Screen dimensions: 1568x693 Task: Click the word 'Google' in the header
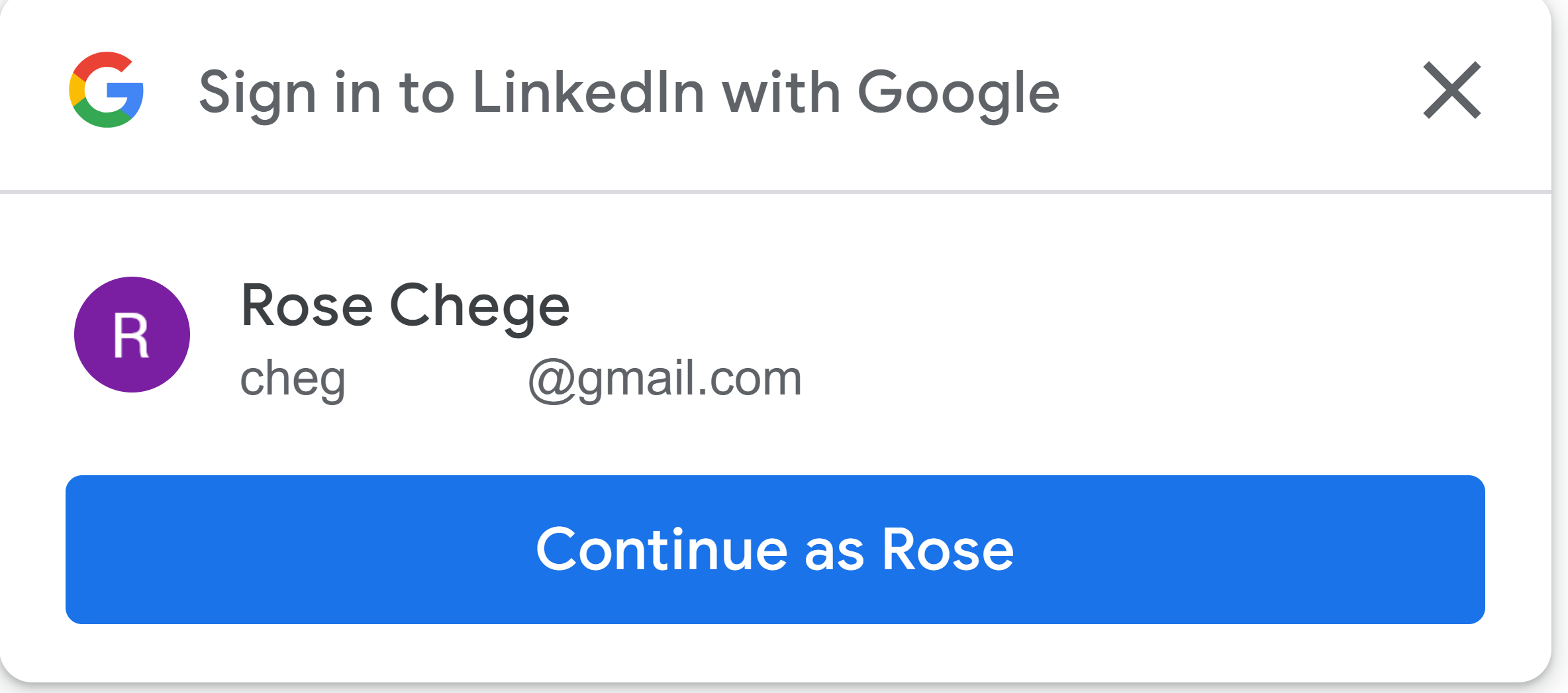[x=958, y=93]
